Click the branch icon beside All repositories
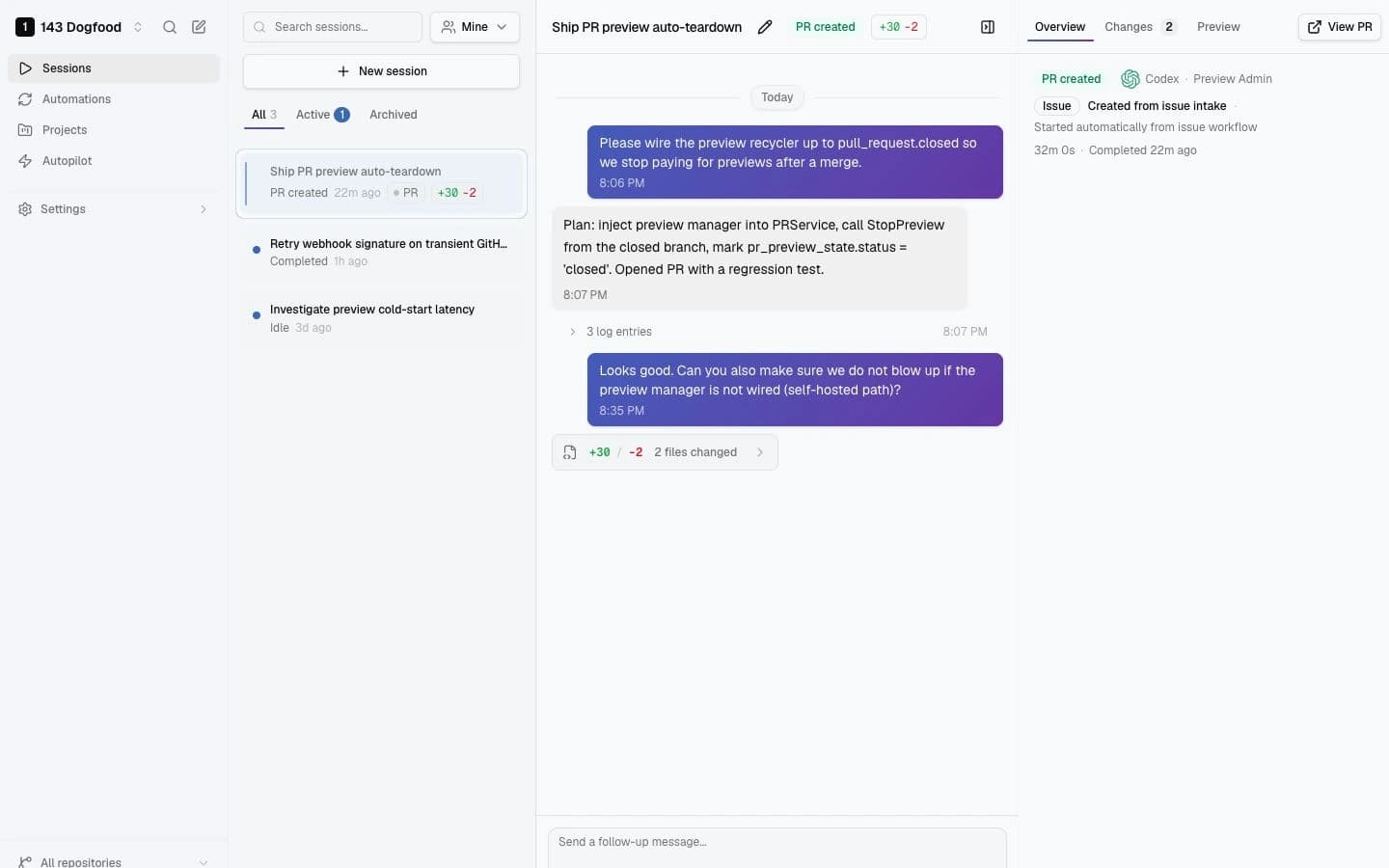Viewport: 1389px width, 868px height. 25,862
